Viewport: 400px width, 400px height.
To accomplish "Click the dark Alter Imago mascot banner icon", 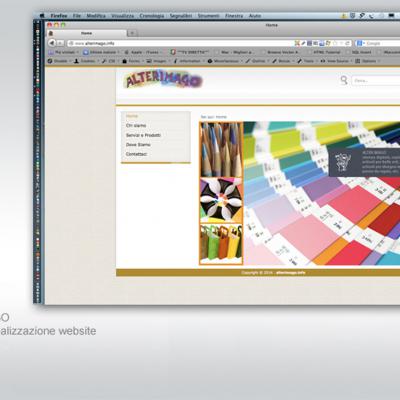I will 343,162.
